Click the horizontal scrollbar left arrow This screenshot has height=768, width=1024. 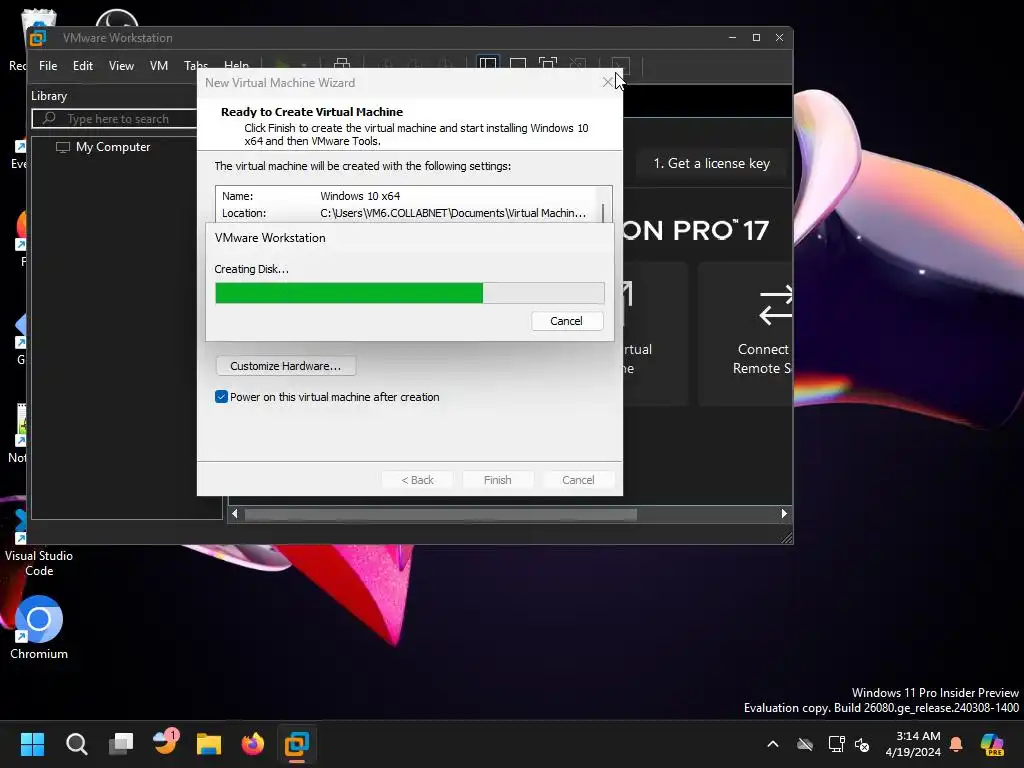click(234, 514)
